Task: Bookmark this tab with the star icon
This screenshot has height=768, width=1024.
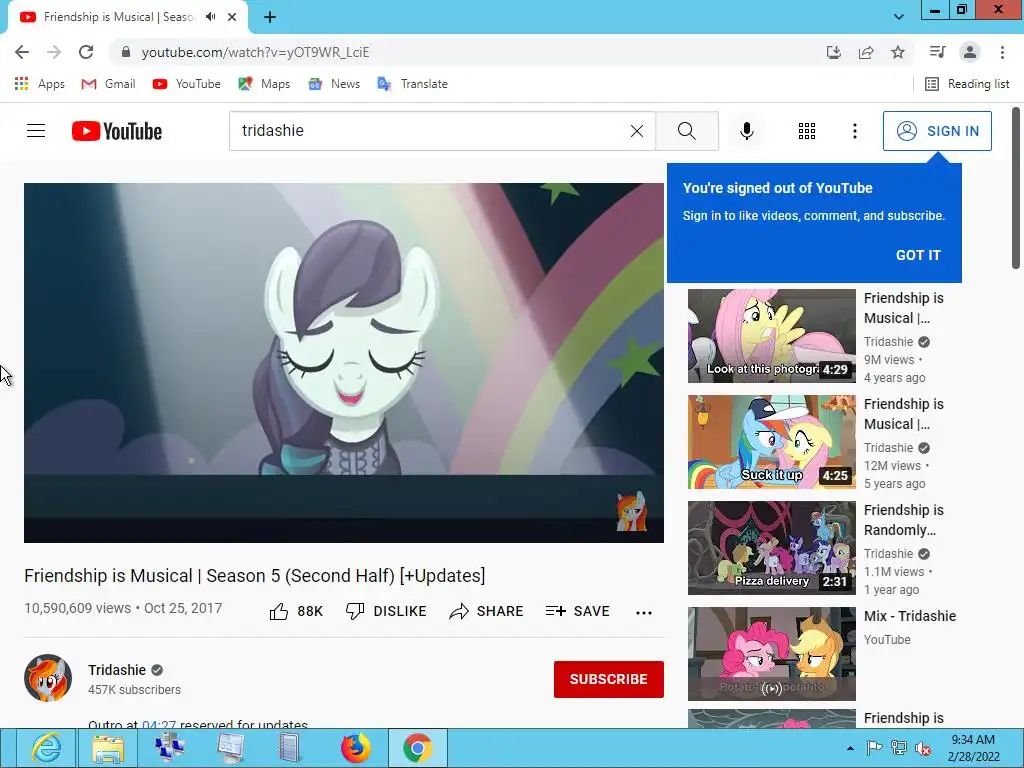Action: [x=898, y=52]
